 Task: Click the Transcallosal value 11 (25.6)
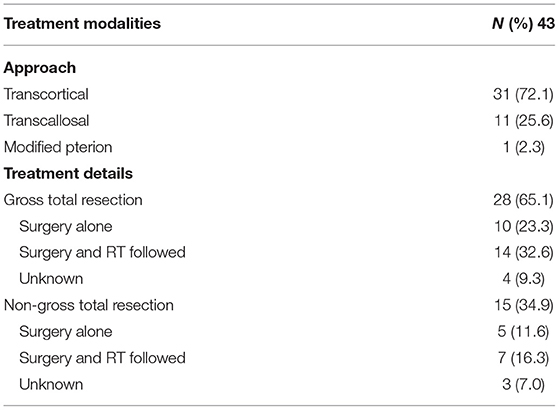(524, 121)
